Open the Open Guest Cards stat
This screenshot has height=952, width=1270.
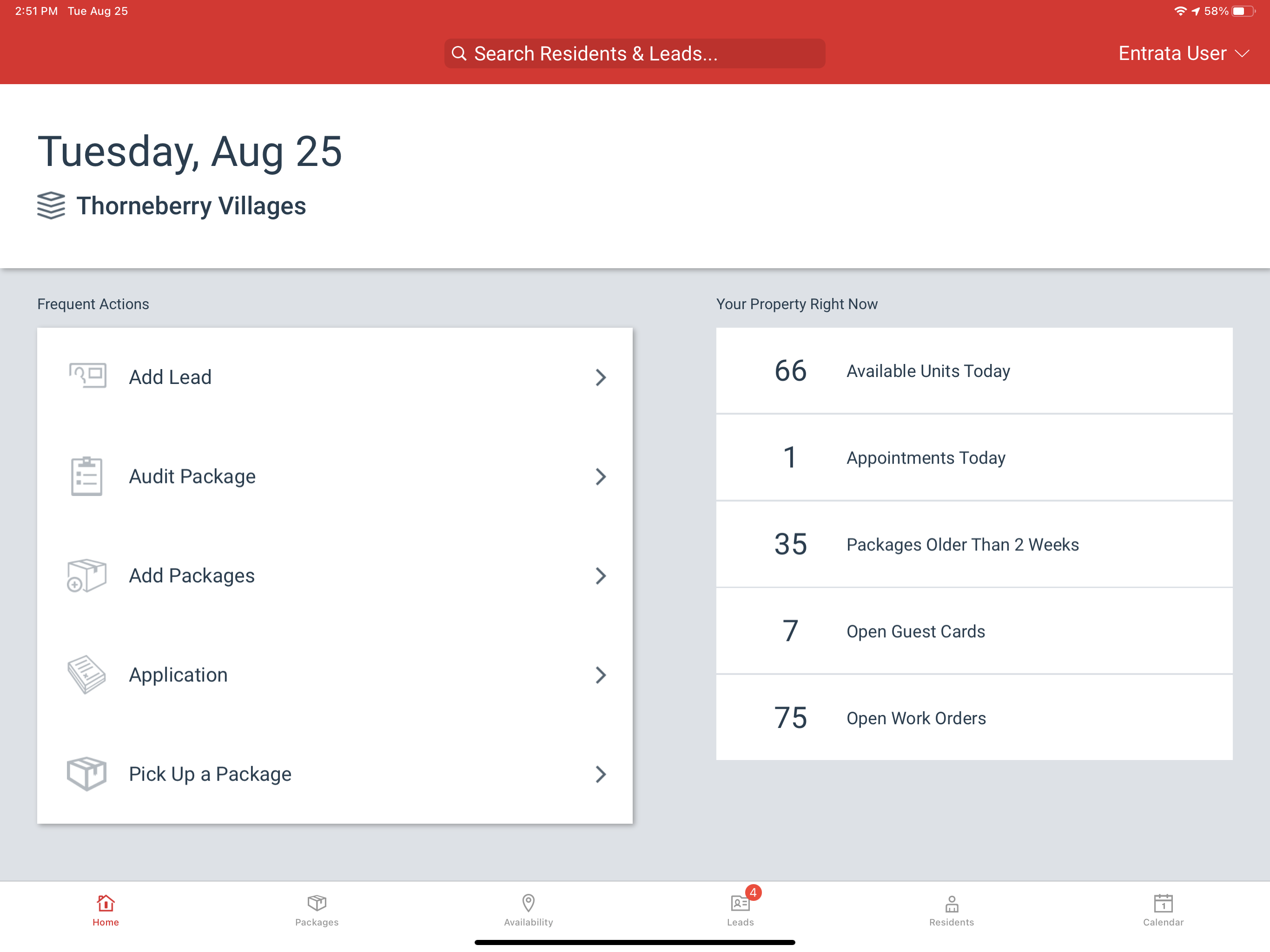click(974, 631)
